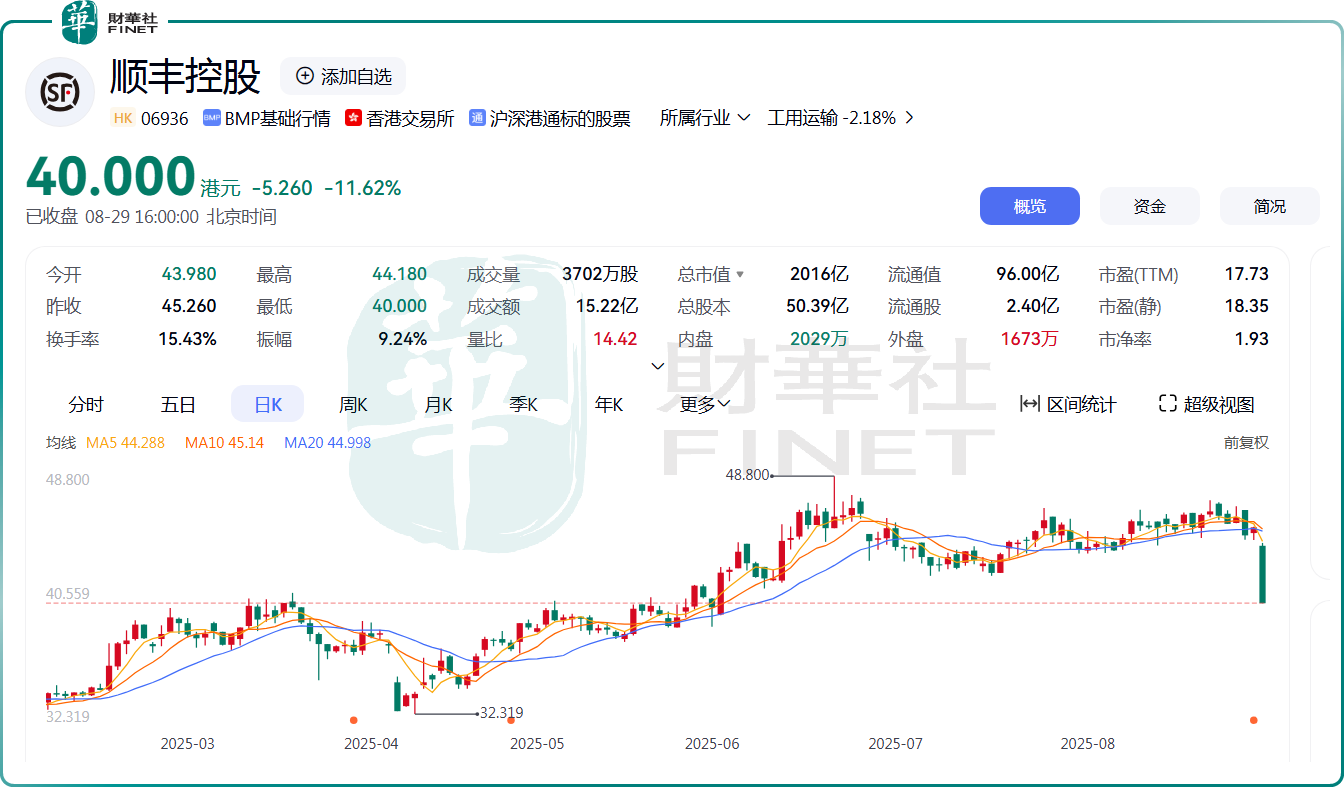Click the last large green candlestick
The height and width of the screenshot is (807, 1344).
1263,573
